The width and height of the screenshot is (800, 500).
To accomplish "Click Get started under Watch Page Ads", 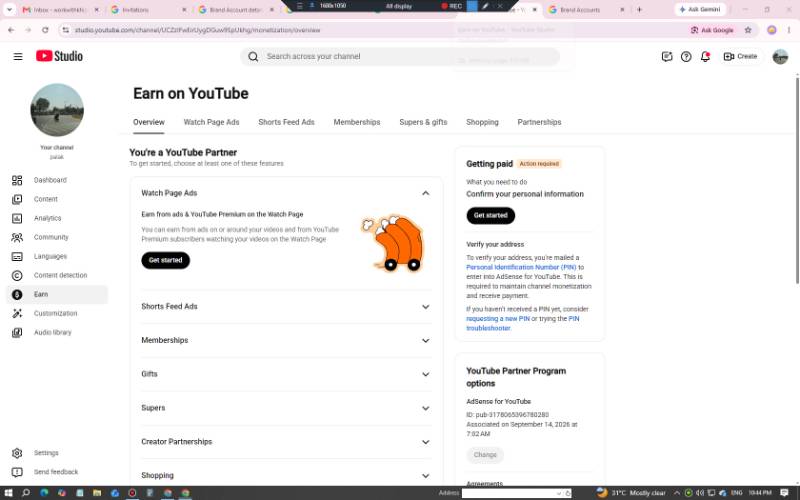I will [x=165, y=260].
